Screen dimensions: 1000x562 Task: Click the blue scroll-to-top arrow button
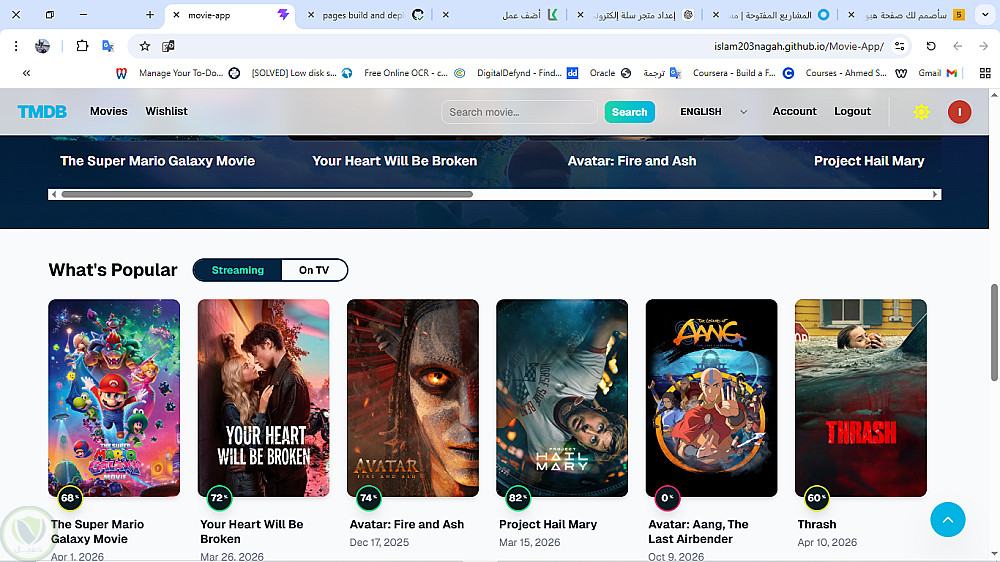(x=948, y=519)
